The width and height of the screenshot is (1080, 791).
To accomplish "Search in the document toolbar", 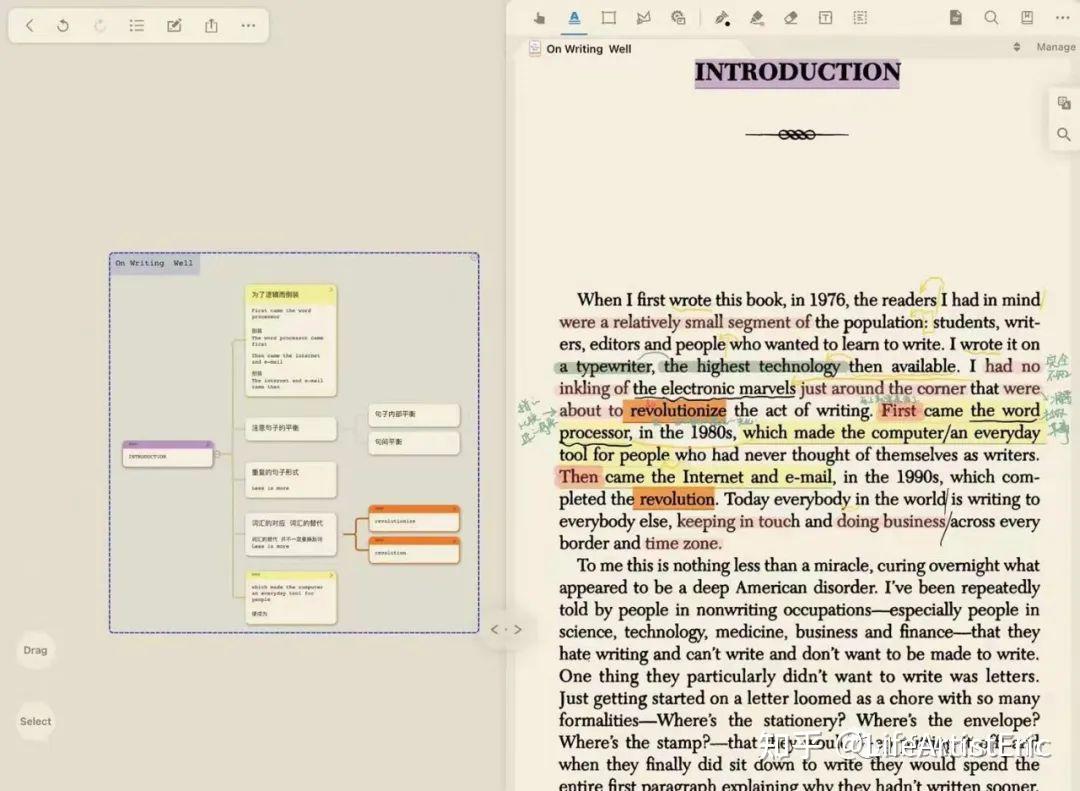I will [x=991, y=18].
